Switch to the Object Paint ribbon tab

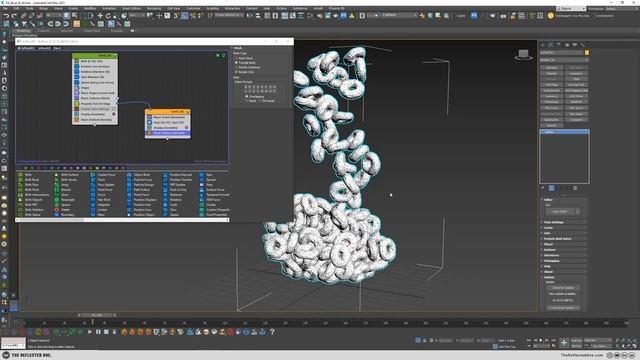[x=92, y=31]
